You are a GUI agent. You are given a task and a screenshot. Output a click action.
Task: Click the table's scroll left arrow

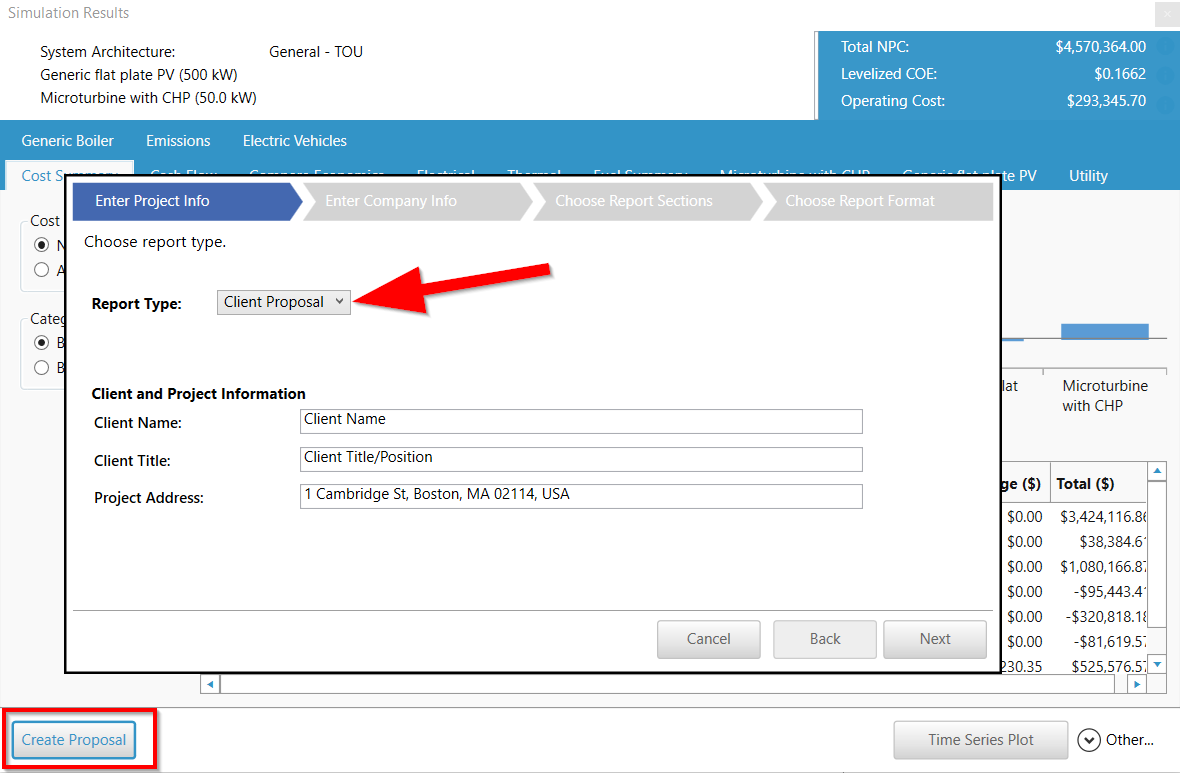tap(210, 685)
